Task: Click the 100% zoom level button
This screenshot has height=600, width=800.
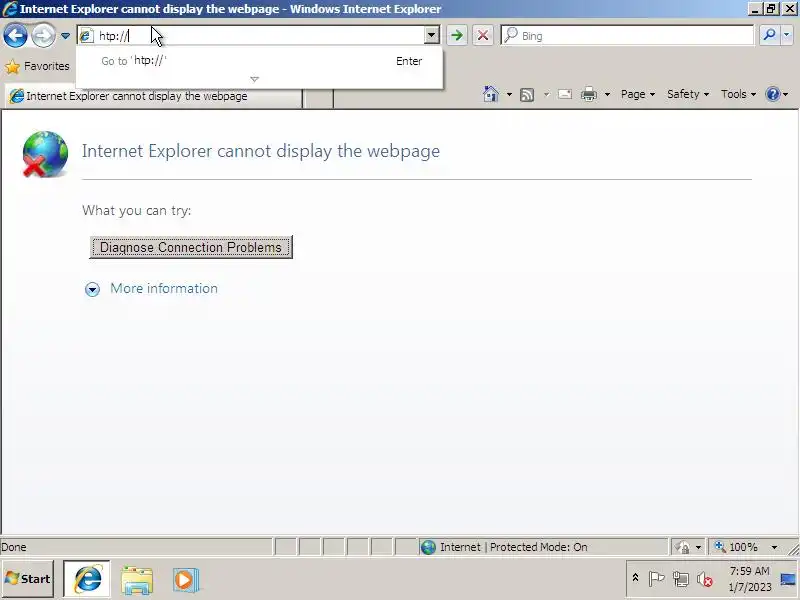Action: coord(738,547)
